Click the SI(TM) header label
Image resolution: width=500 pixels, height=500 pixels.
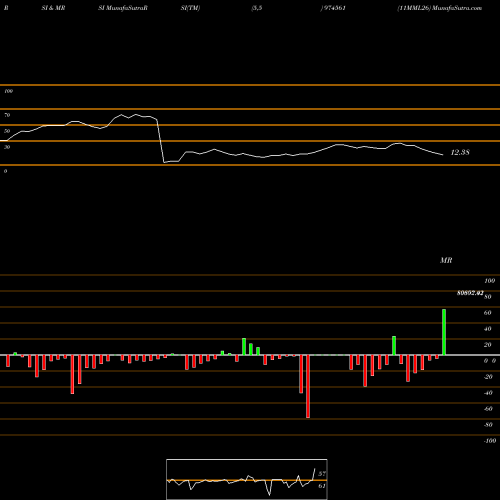pos(190,8)
